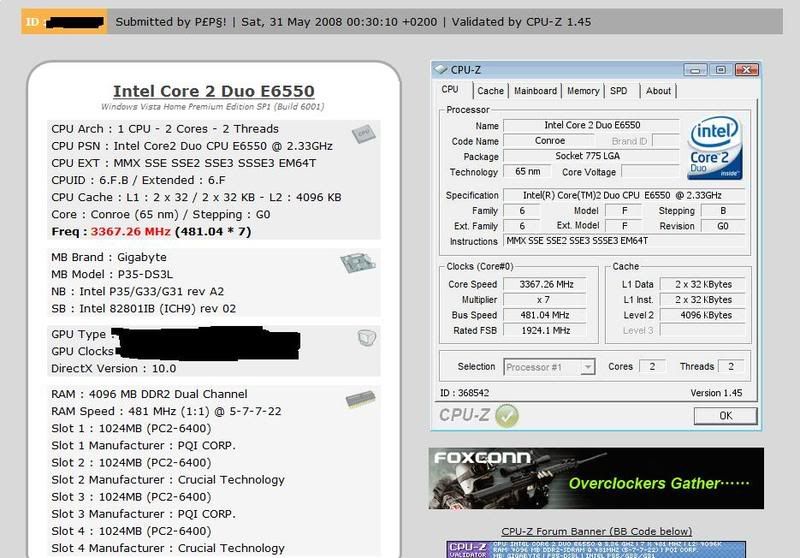Viewport: 800px width, 558px height.
Task: Click Core Speed value 3367.26 MHz in CPU-Z
Action: pyautogui.click(x=546, y=284)
